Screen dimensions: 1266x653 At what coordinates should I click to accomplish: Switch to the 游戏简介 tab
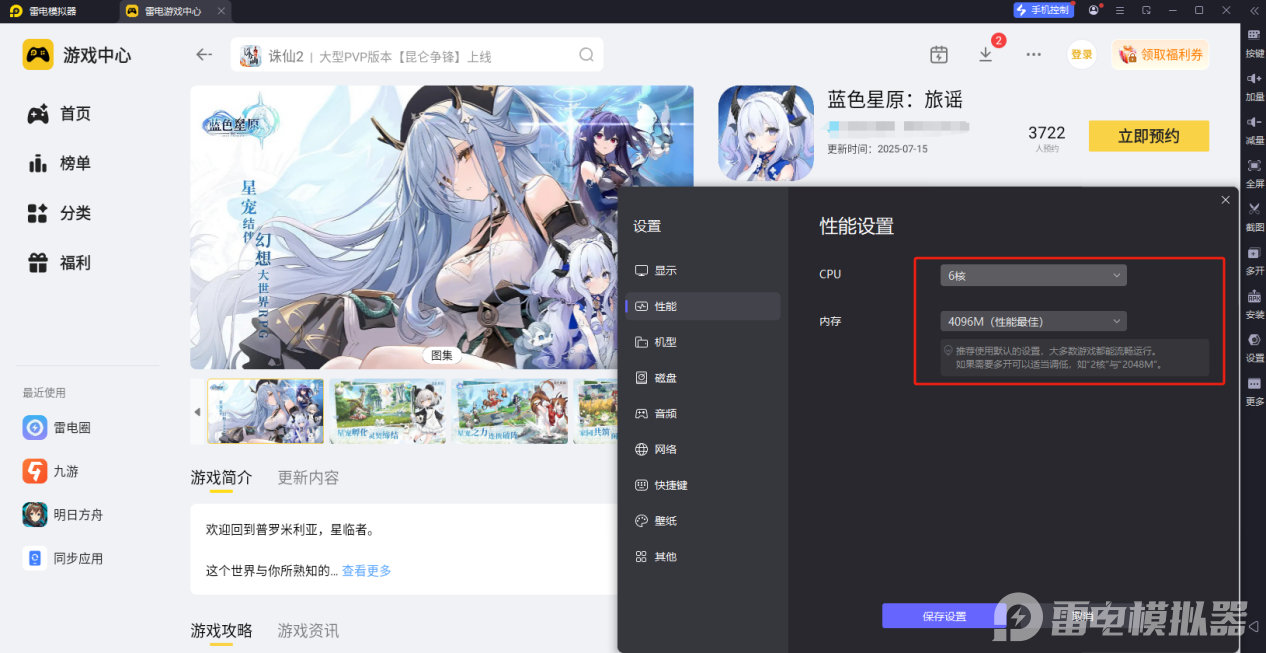221,478
